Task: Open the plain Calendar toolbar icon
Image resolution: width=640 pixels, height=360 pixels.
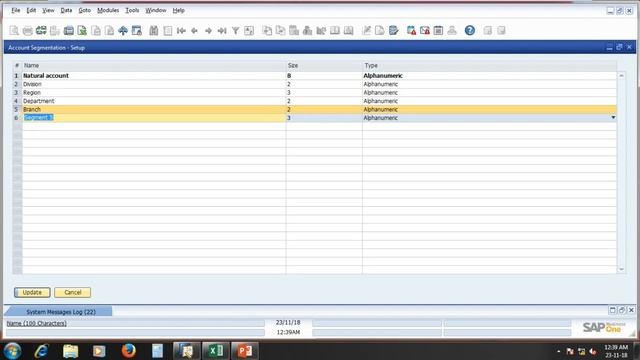Action: click(x=438, y=31)
